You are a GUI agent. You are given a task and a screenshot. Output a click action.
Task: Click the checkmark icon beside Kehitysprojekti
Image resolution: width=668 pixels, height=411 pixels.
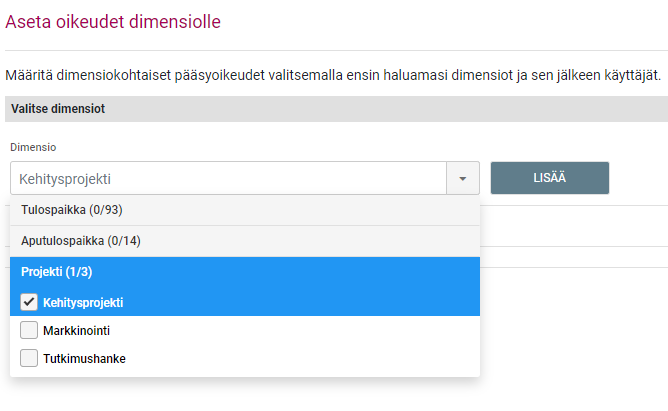click(x=29, y=302)
